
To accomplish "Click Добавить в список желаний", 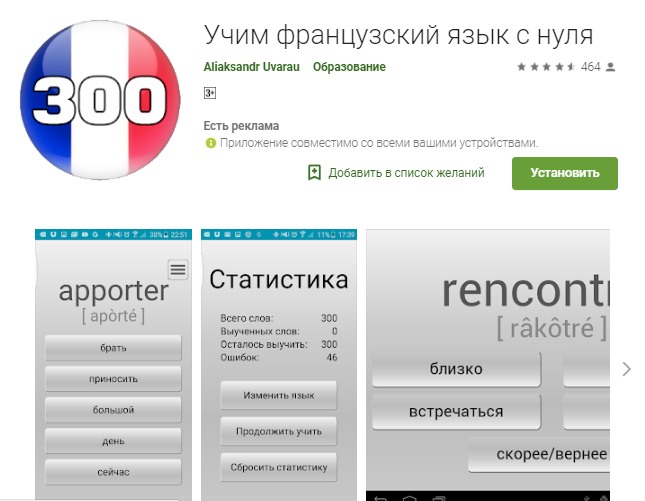I will 406,173.
